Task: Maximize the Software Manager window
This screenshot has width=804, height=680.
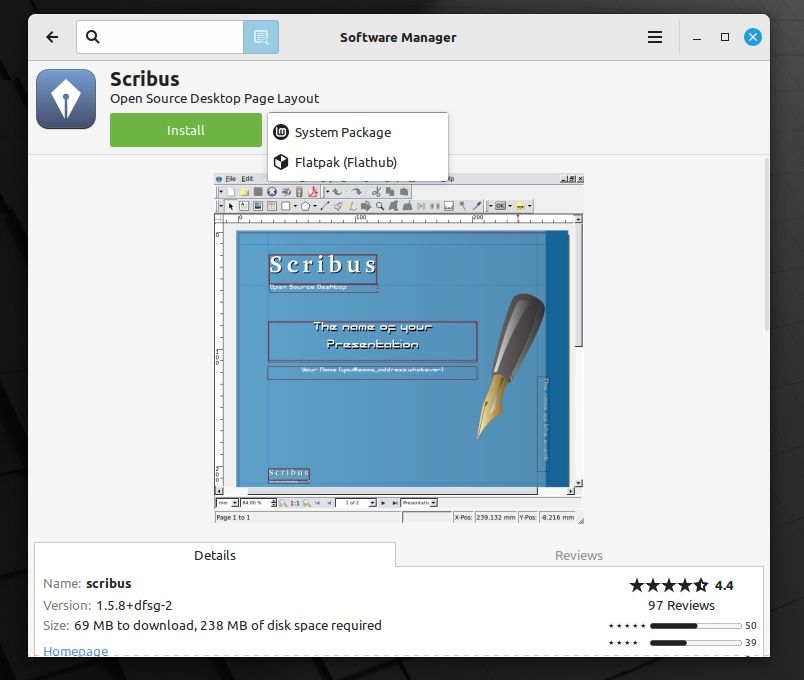Action: click(725, 37)
